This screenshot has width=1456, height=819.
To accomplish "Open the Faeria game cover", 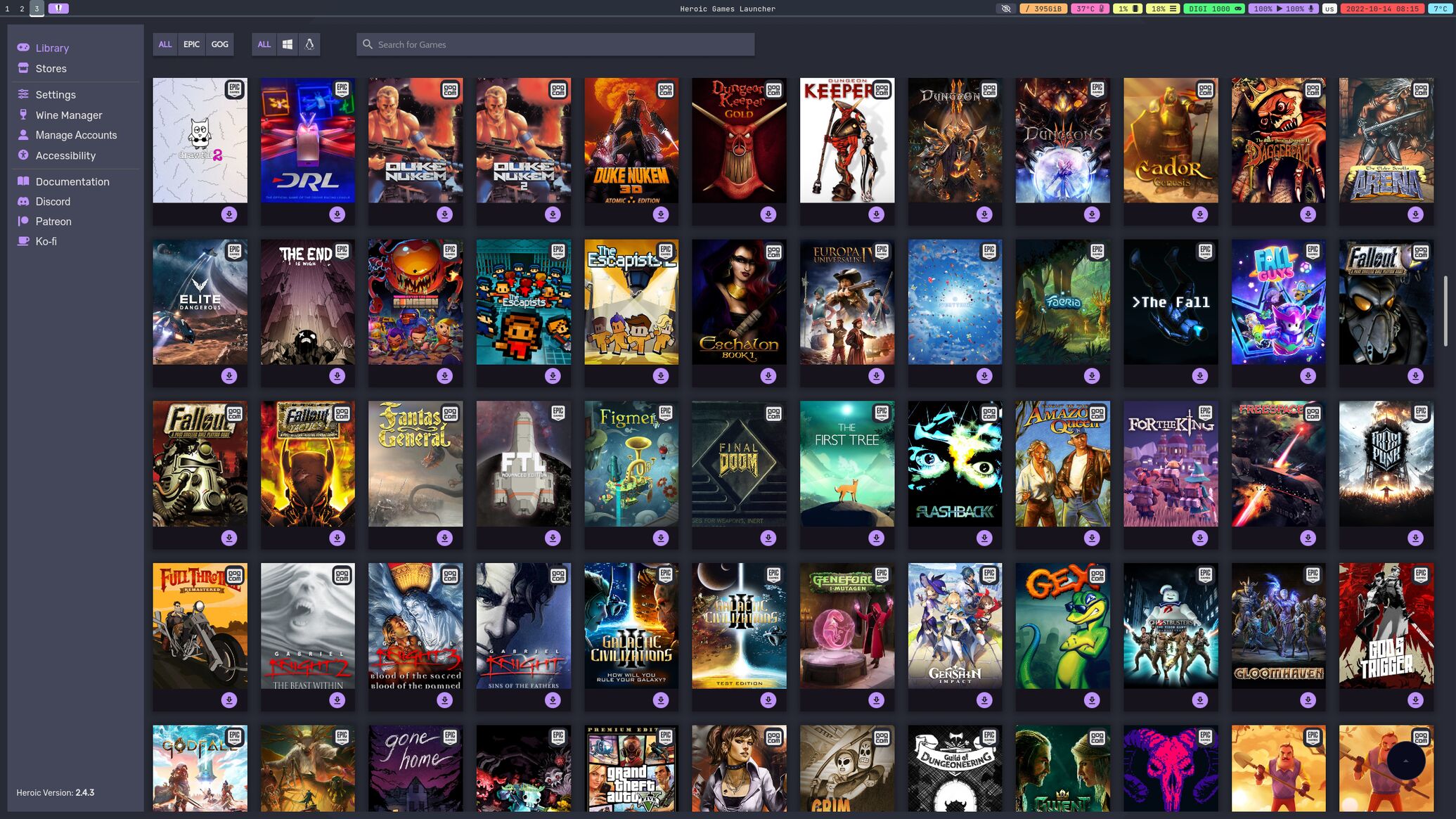I will [x=1063, y=302].
